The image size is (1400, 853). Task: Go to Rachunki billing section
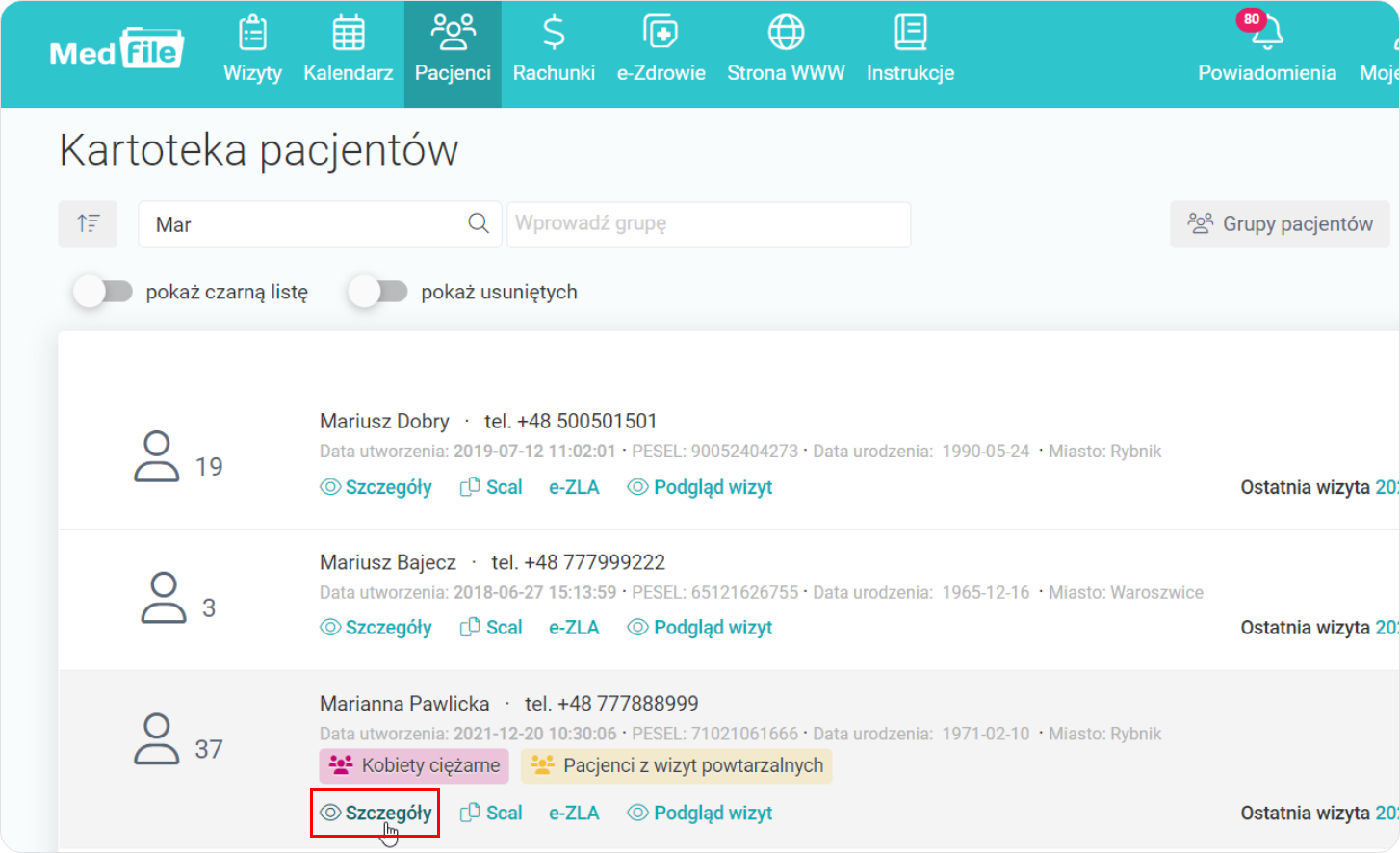pyautogui.click(x=554, y=50)
